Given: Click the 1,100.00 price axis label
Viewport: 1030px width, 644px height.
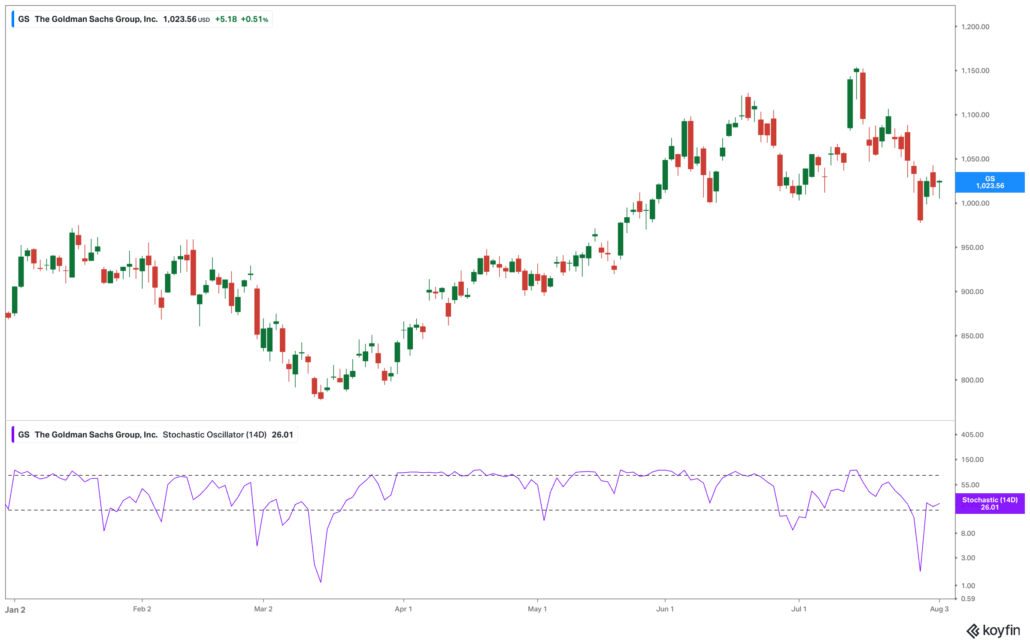Looking at the screenshot, I should point(975,115).
